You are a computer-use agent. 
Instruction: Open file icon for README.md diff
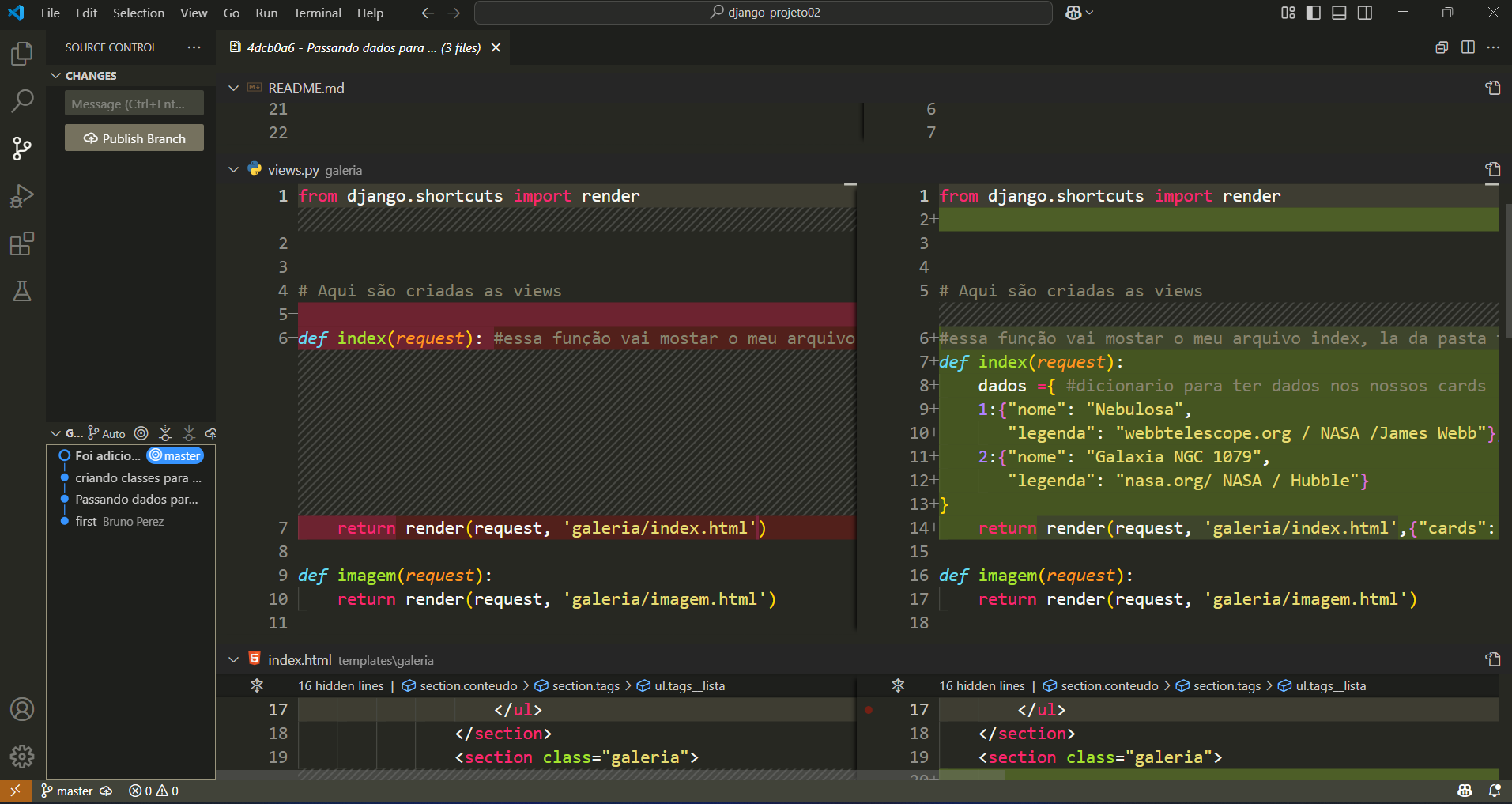point(1492,88)
